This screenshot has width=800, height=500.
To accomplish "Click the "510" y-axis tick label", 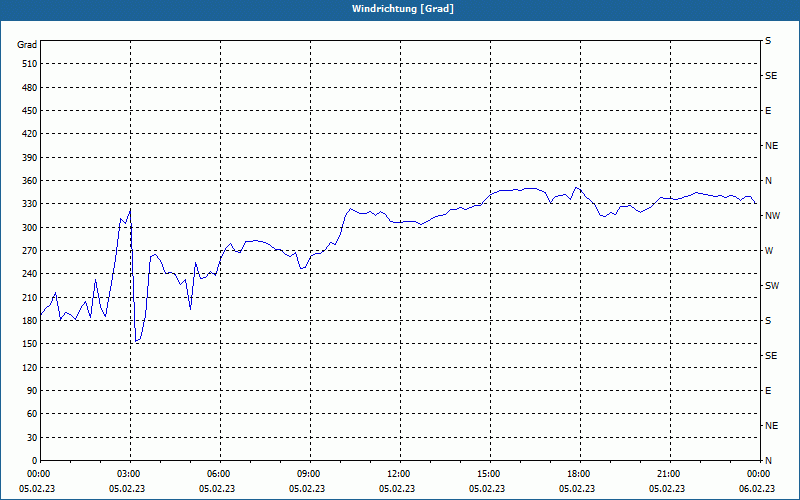I will 30,64.
